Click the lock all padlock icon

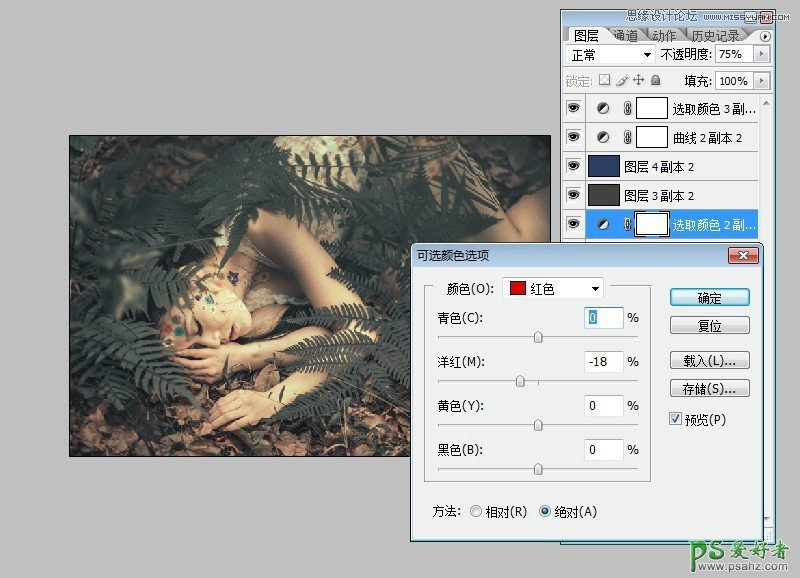coord(655,80)
